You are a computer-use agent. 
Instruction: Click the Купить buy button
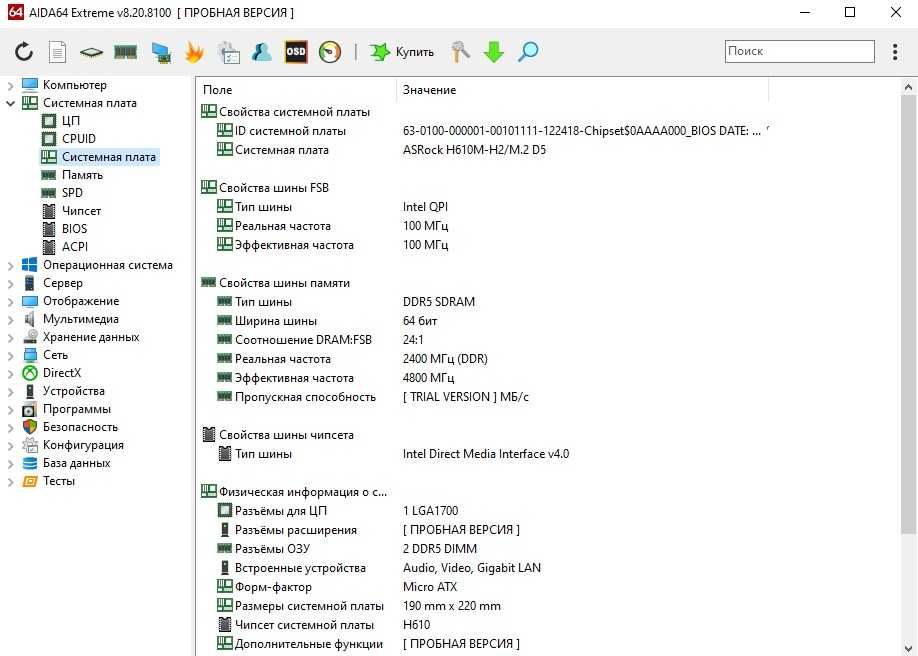[402, 52]
